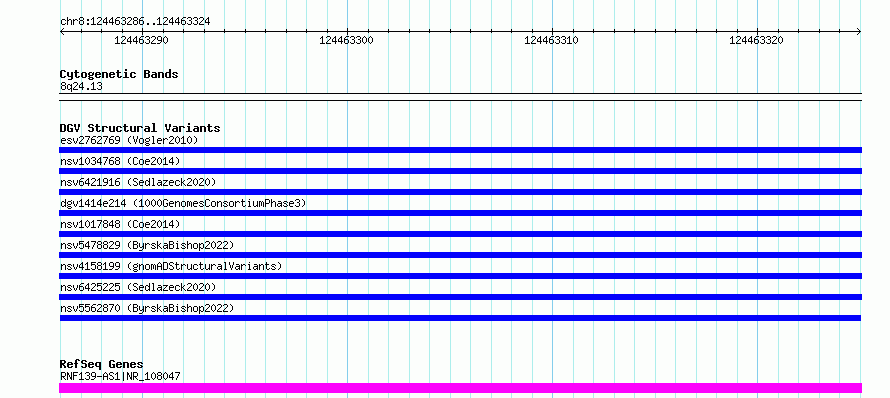Select the blue bar under nsv1034768
The image size is (890, 398).
point(460,171)
